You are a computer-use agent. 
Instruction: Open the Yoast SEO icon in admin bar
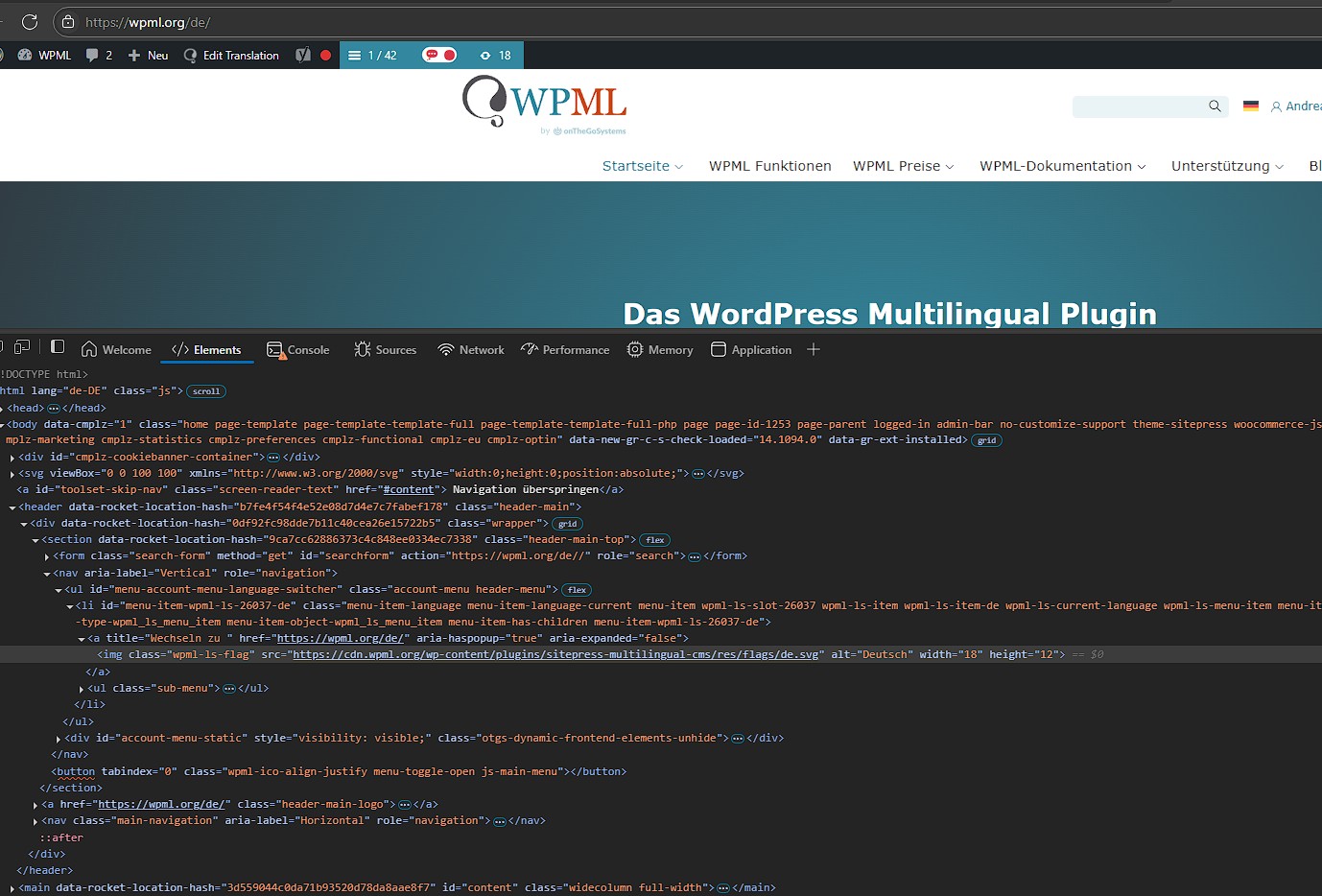303,56
